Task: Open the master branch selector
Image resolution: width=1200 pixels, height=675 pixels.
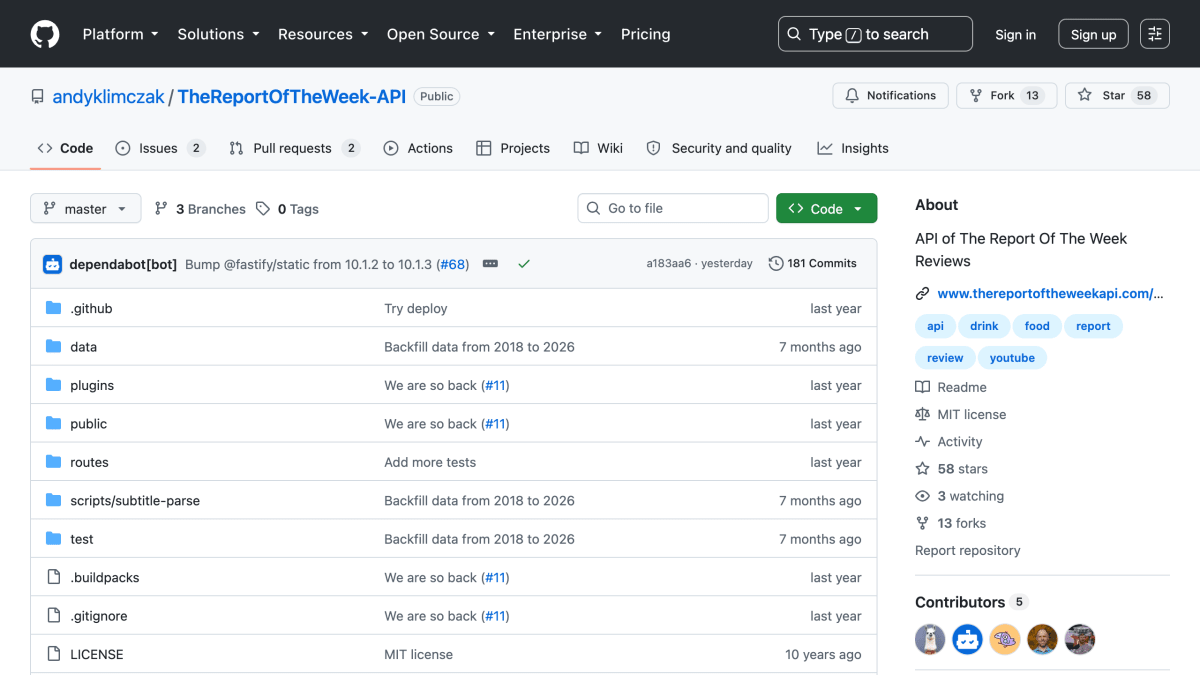Action: click(x=86, y=209)
